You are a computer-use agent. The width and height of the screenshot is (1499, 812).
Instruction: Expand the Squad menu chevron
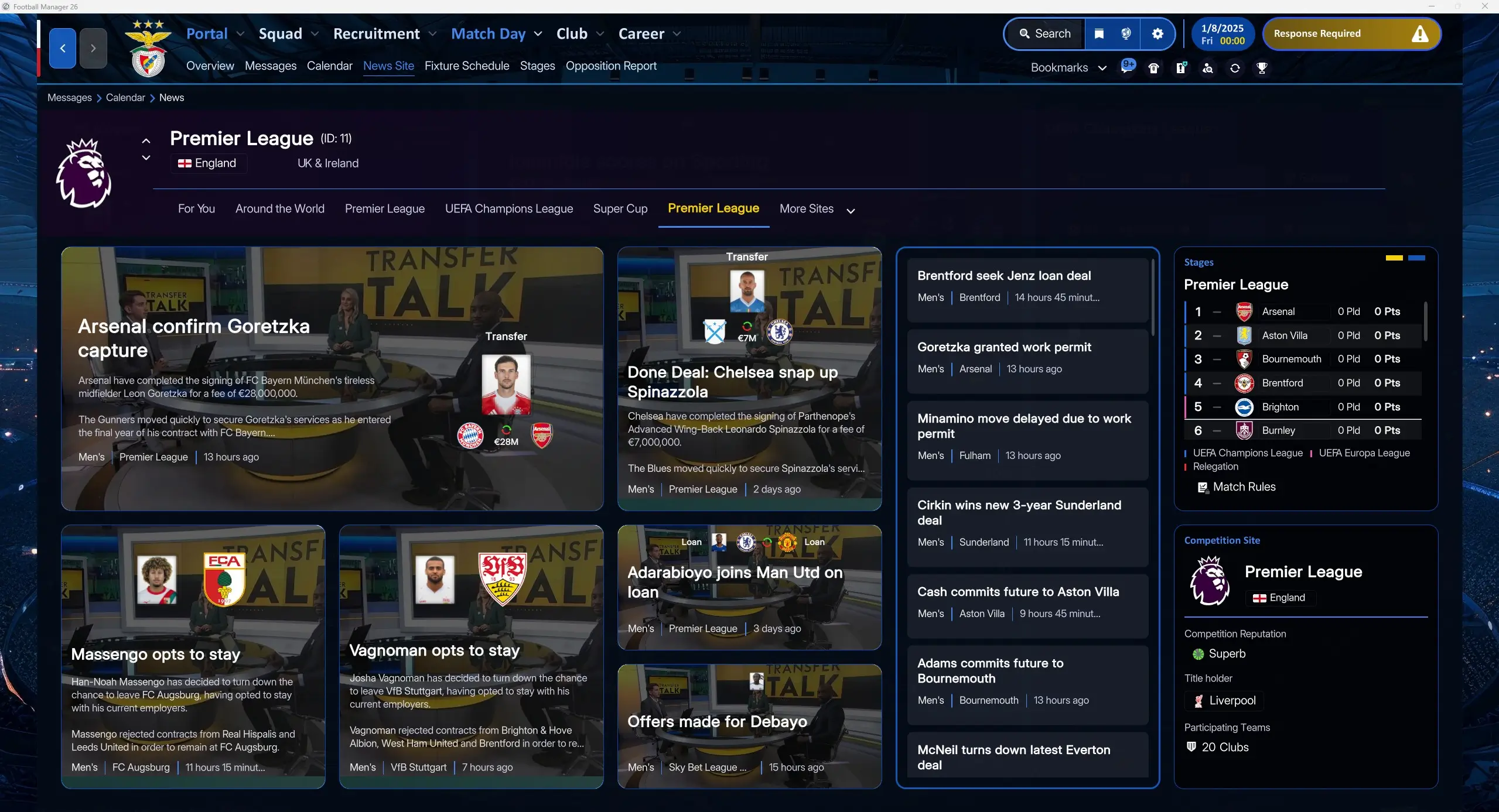315,34
